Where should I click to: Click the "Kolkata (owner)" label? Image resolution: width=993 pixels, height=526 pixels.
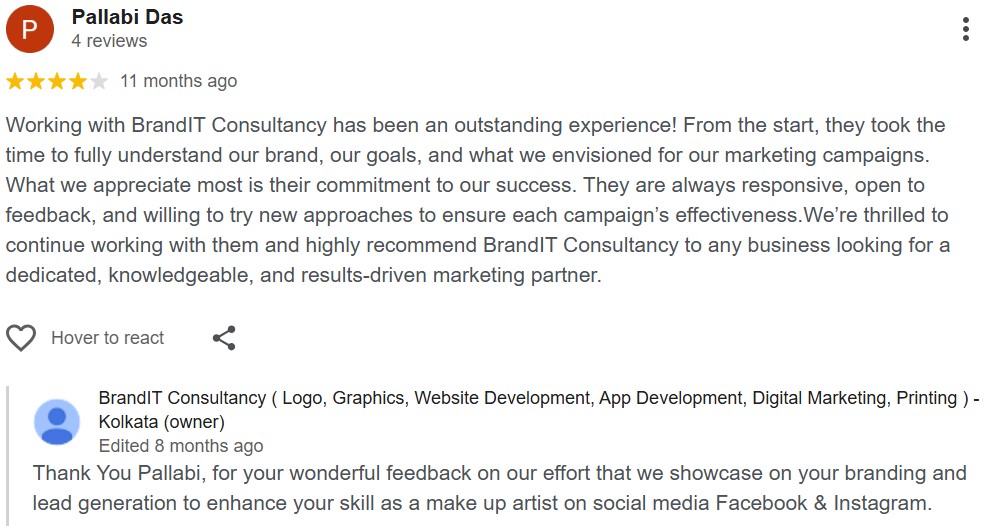[x=161, y=422]
